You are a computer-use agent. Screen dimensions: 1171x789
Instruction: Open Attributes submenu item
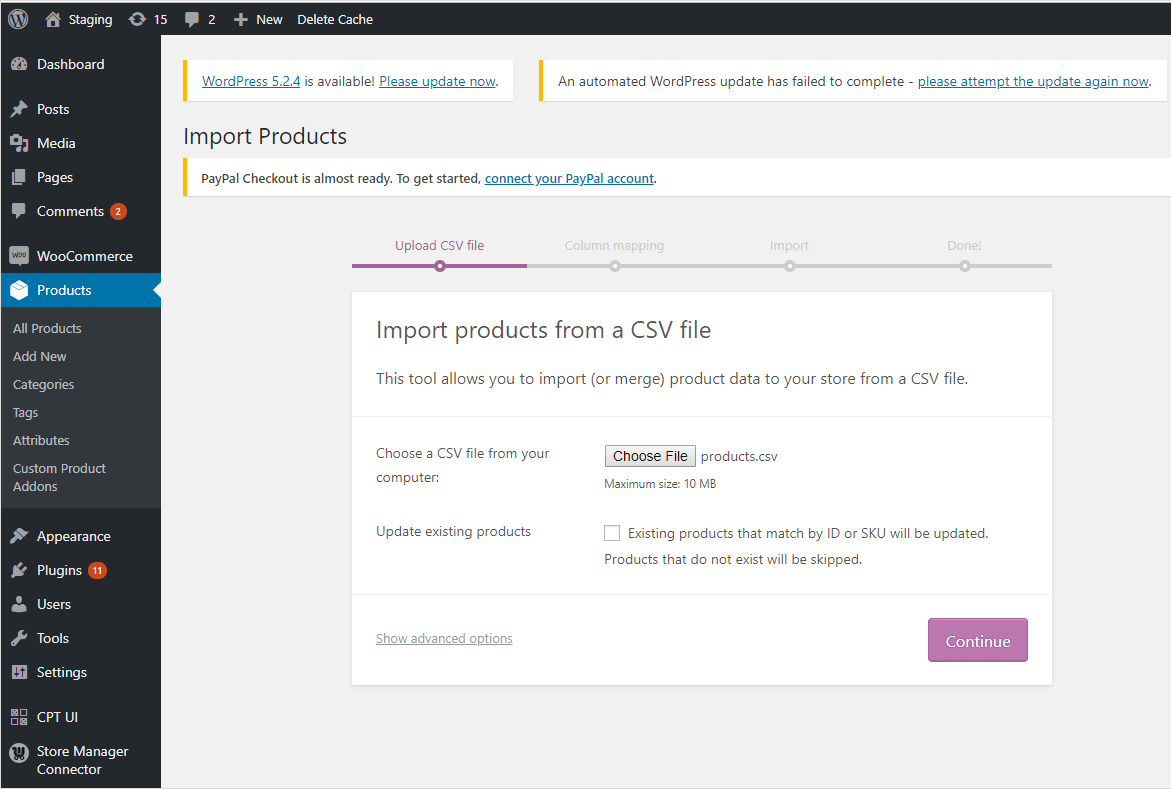click(41, 440)
